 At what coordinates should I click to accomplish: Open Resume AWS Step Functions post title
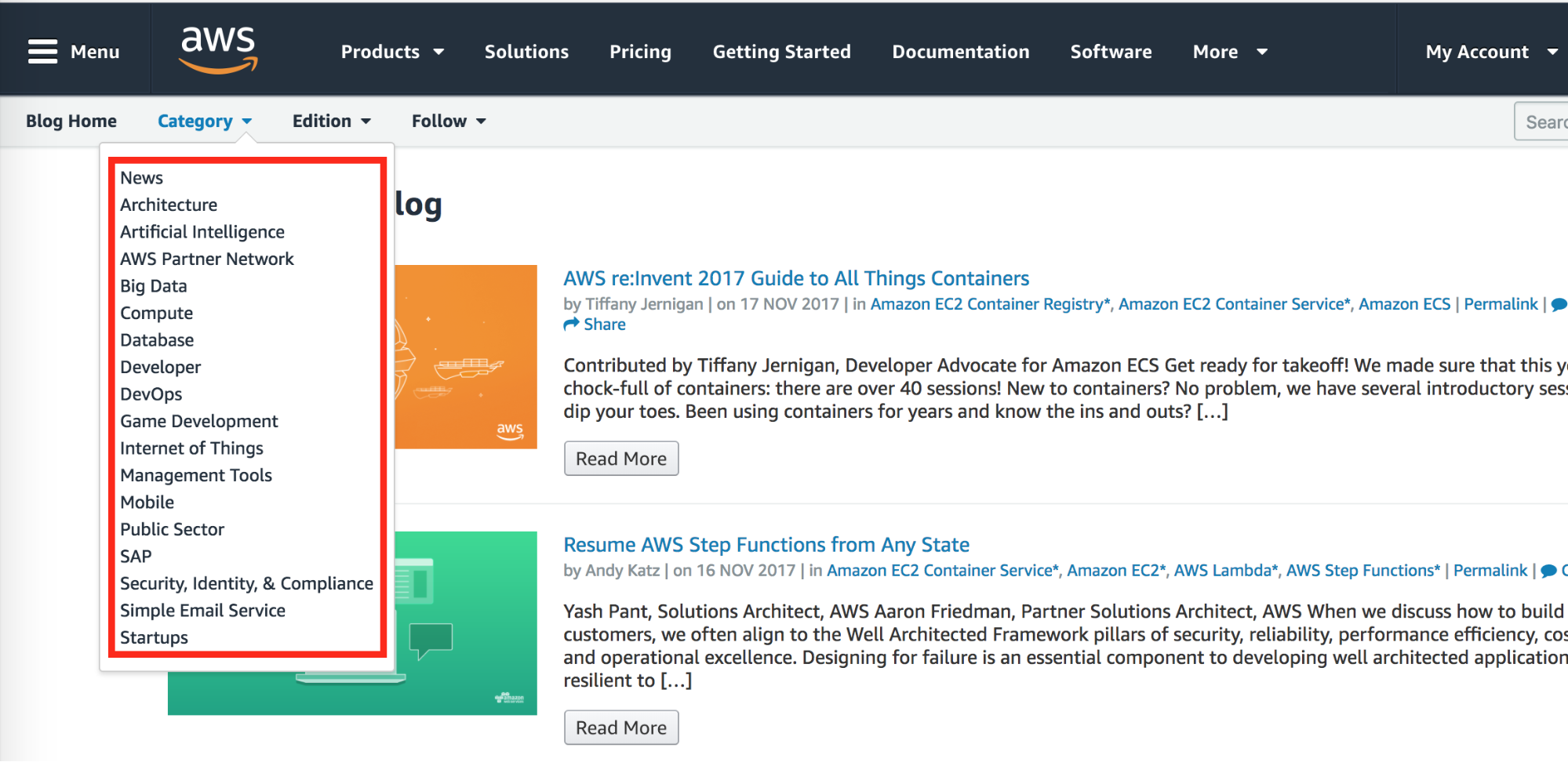point(766,545)
